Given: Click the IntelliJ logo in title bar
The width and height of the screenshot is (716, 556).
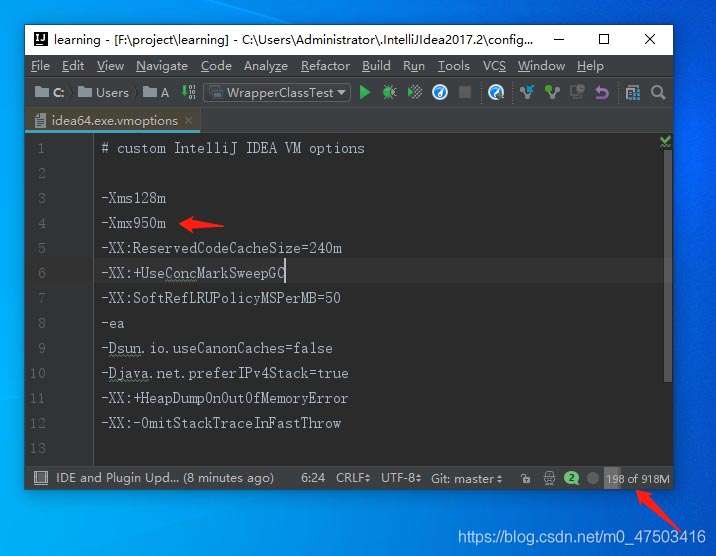Looking at the screenshot, I should [41, 39].
